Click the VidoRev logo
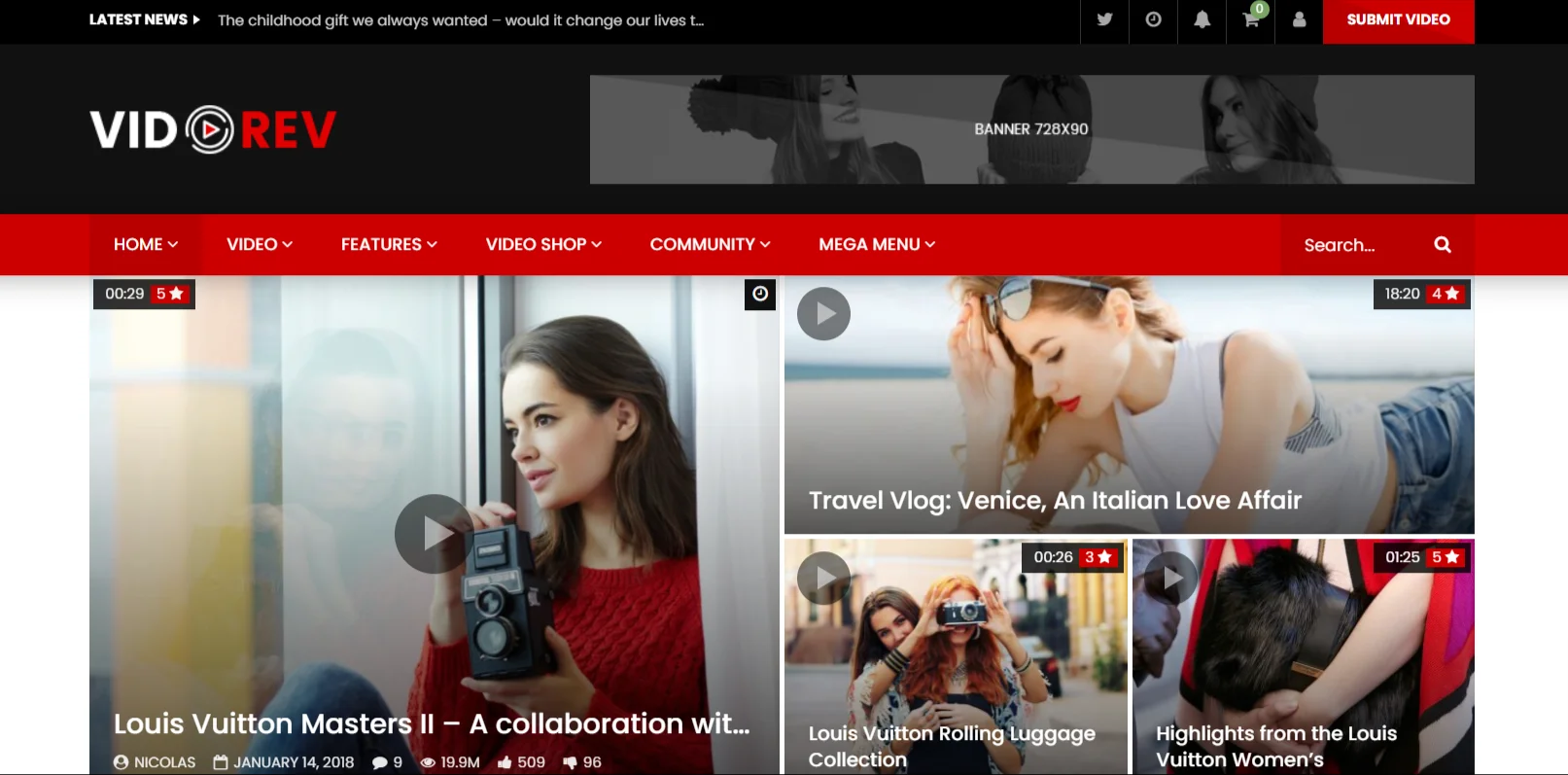Viewport: 1568px width, 775px height. pos(213,129)
